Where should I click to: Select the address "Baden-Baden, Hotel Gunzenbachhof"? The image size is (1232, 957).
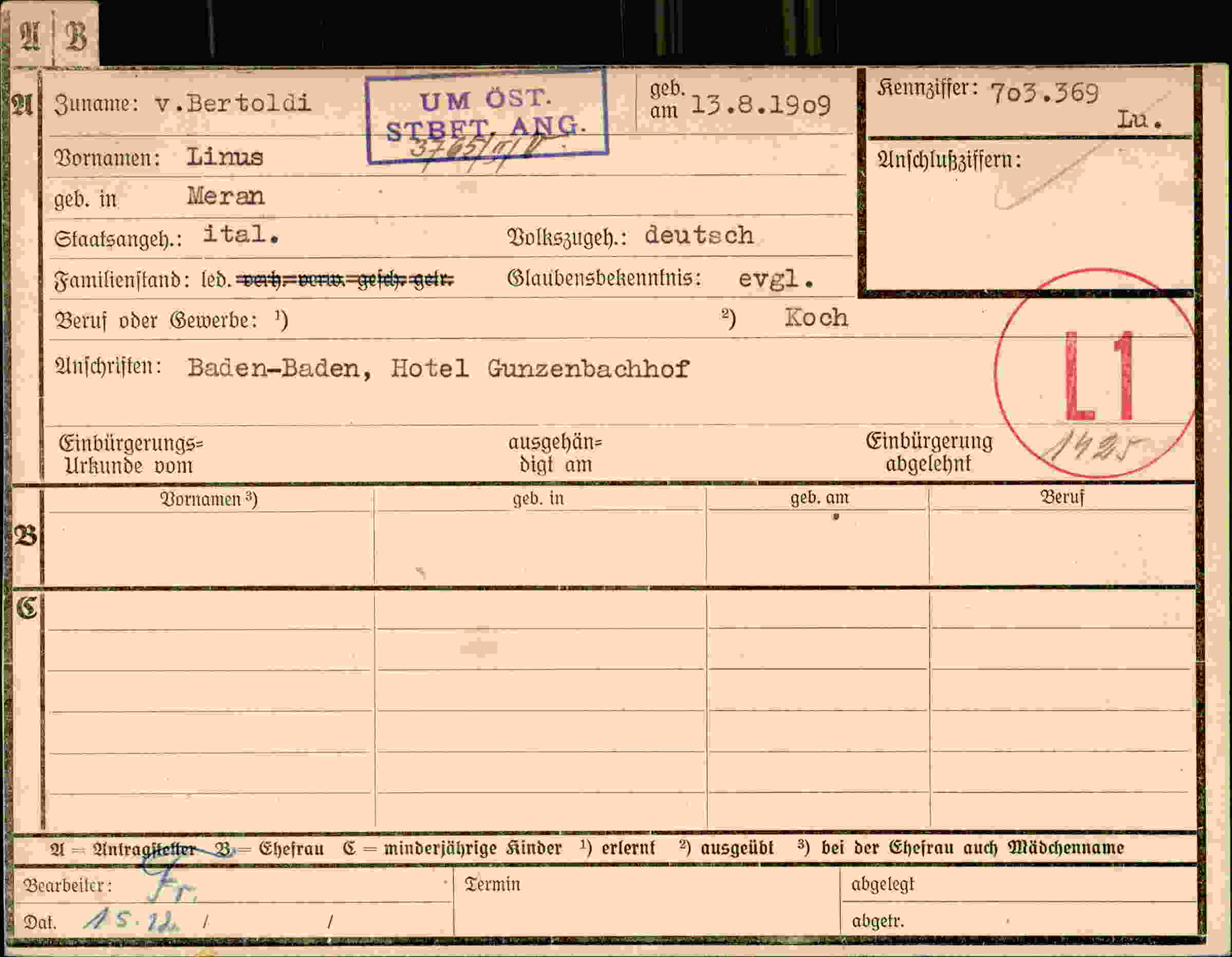(438, 369)
